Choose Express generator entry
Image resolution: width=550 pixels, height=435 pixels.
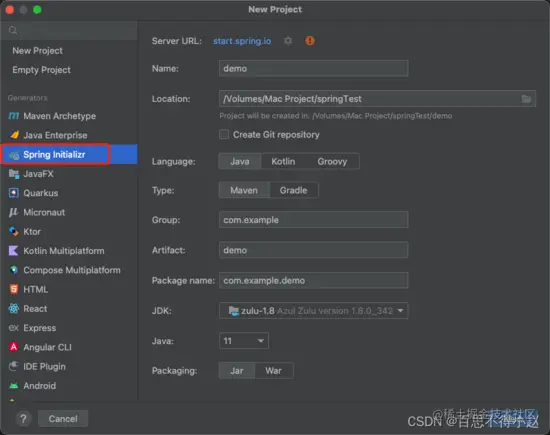point(69,328)
